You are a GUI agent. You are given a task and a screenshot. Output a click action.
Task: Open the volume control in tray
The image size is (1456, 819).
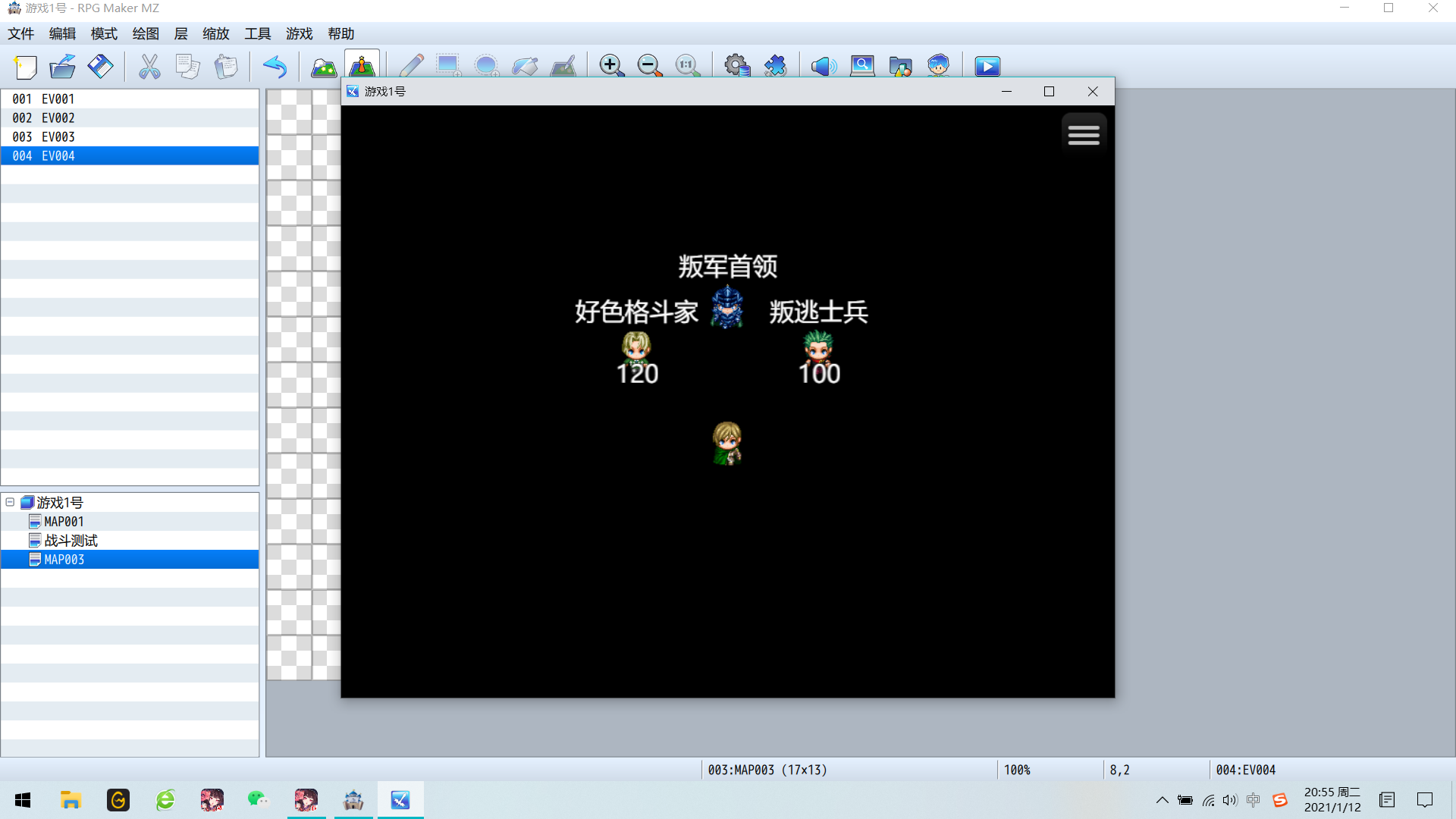point(1230,800)
